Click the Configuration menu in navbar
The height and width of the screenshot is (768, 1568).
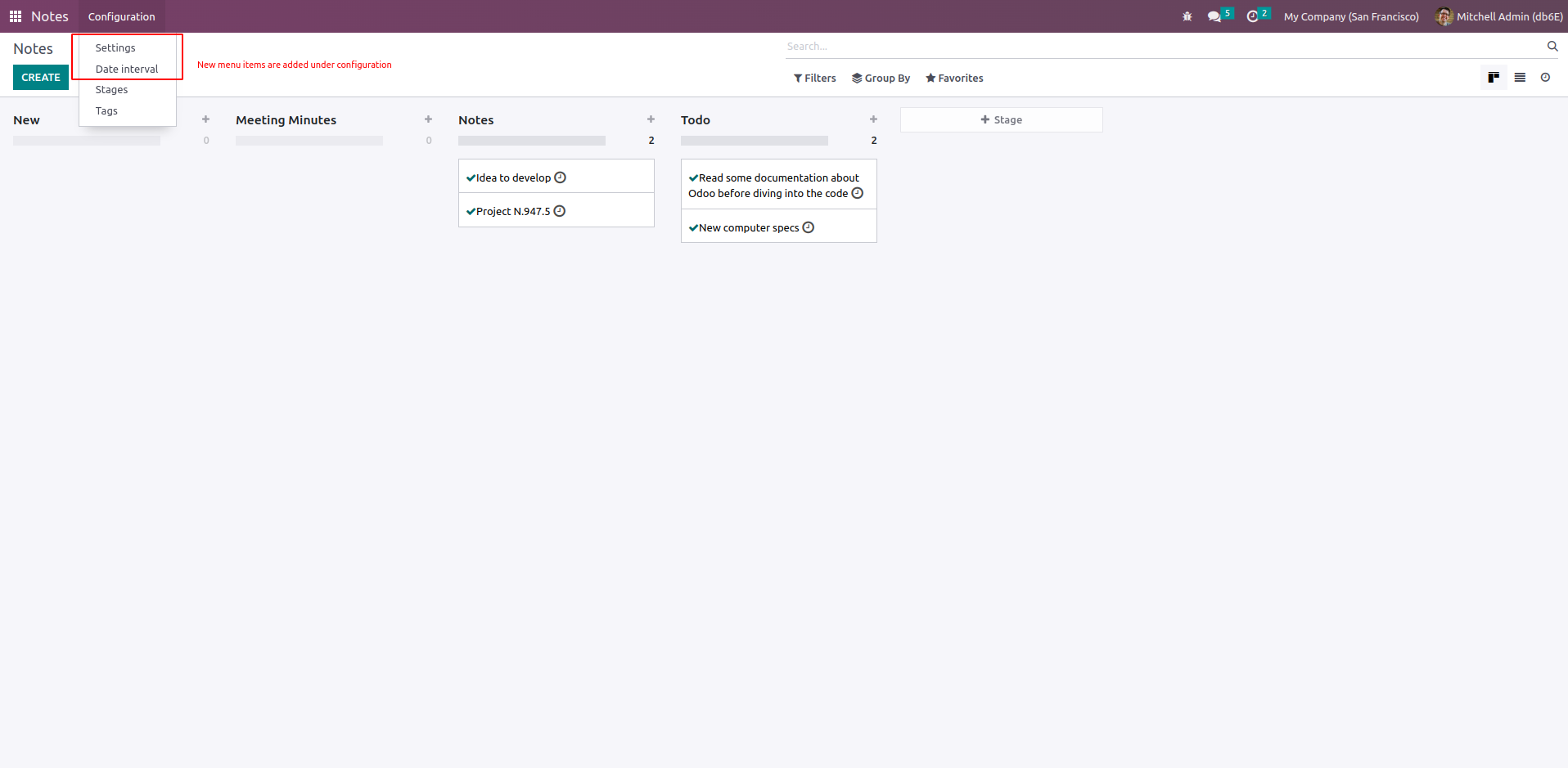click(x=122, y=16)
